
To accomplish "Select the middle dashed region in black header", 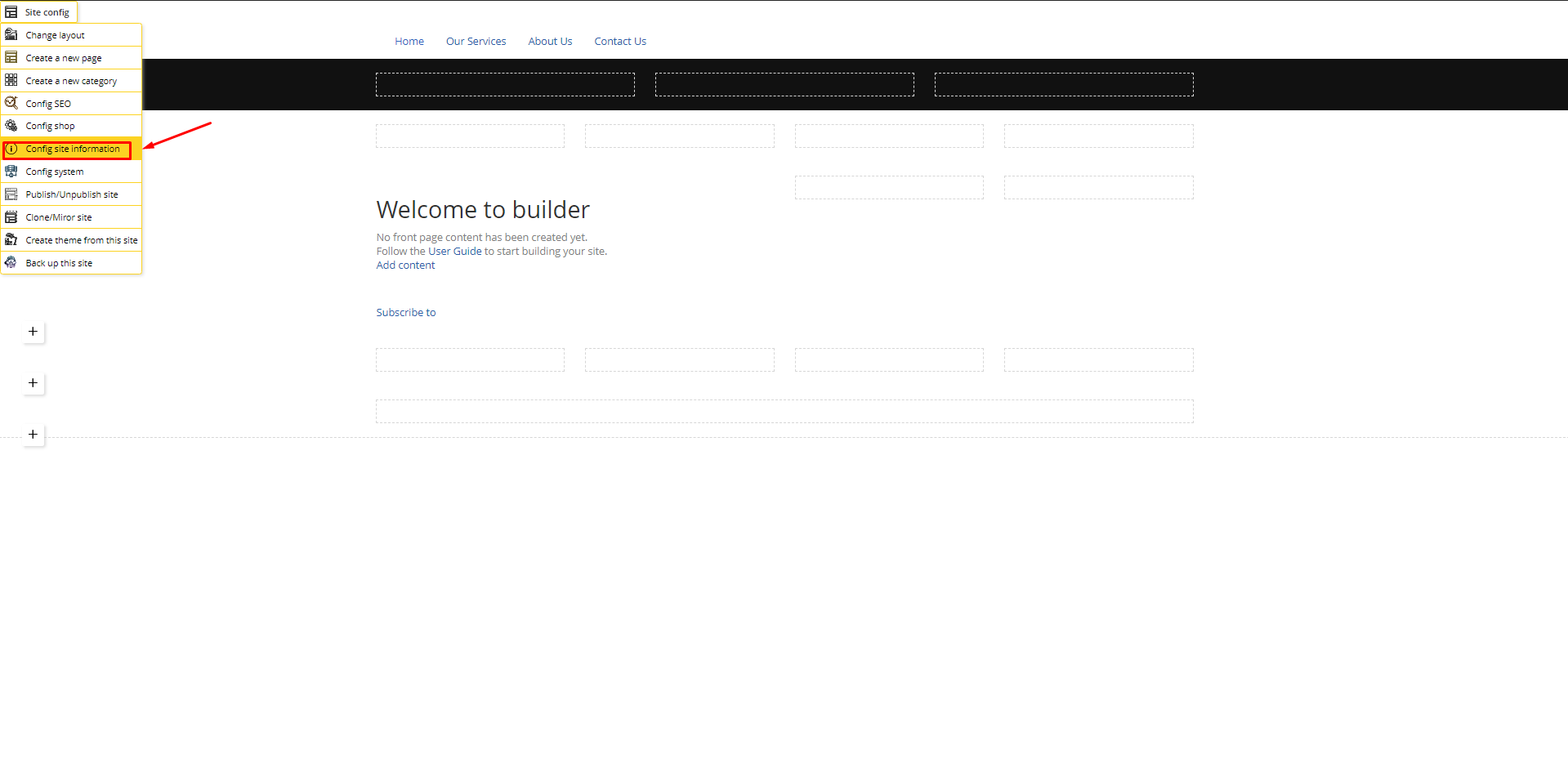I will (x=784, y=85).
